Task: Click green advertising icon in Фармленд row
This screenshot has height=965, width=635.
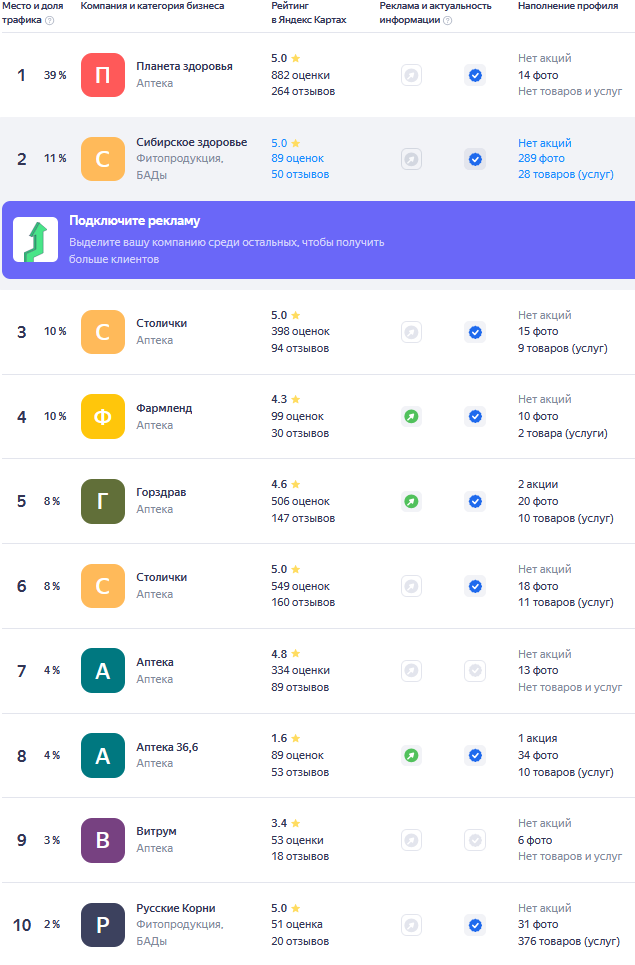Action: (411, 416)
